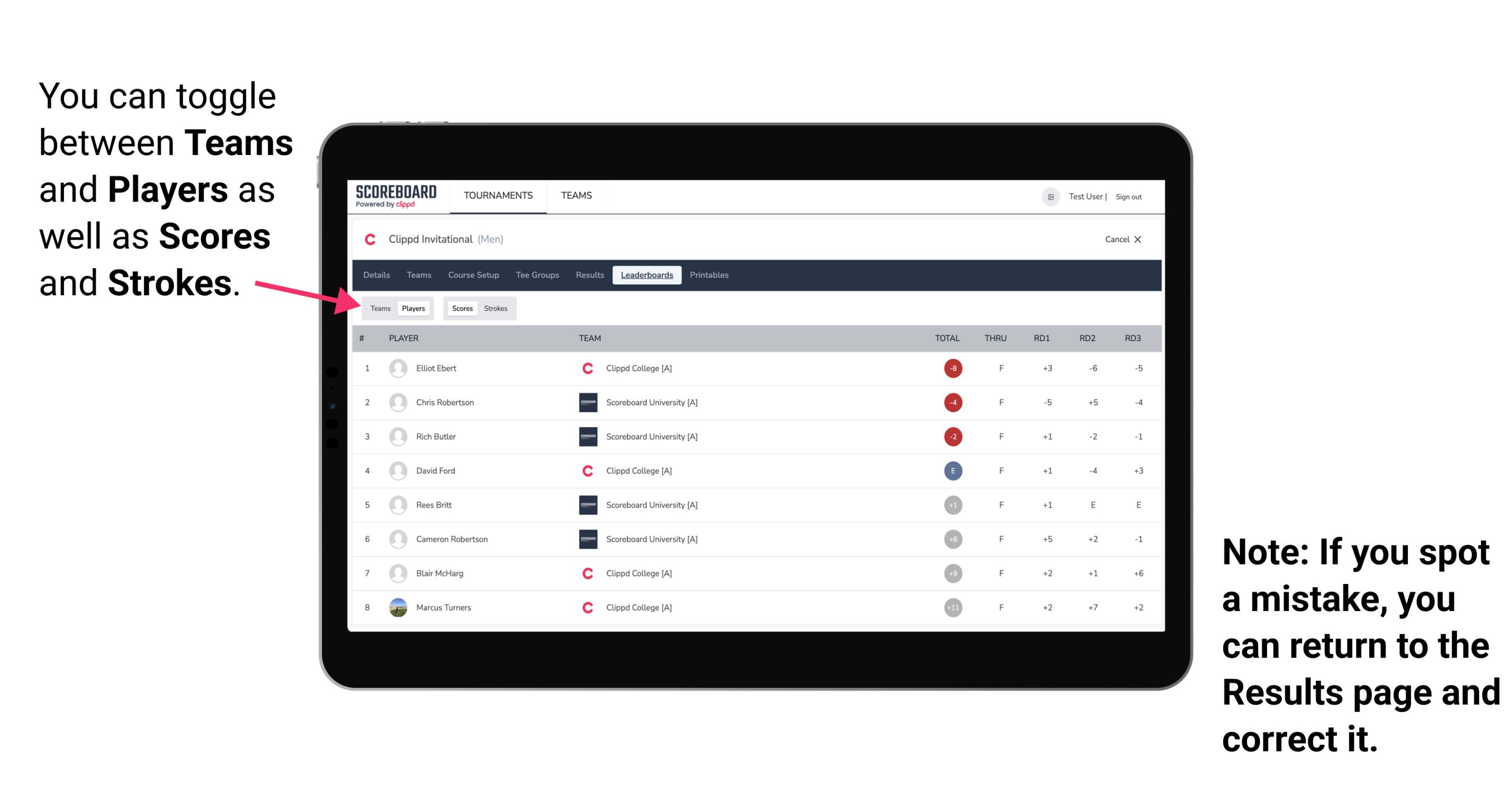Select the Leaderboards navigation tab
1510x812 pixels.
pyautogui.click(x=647, y=275)
